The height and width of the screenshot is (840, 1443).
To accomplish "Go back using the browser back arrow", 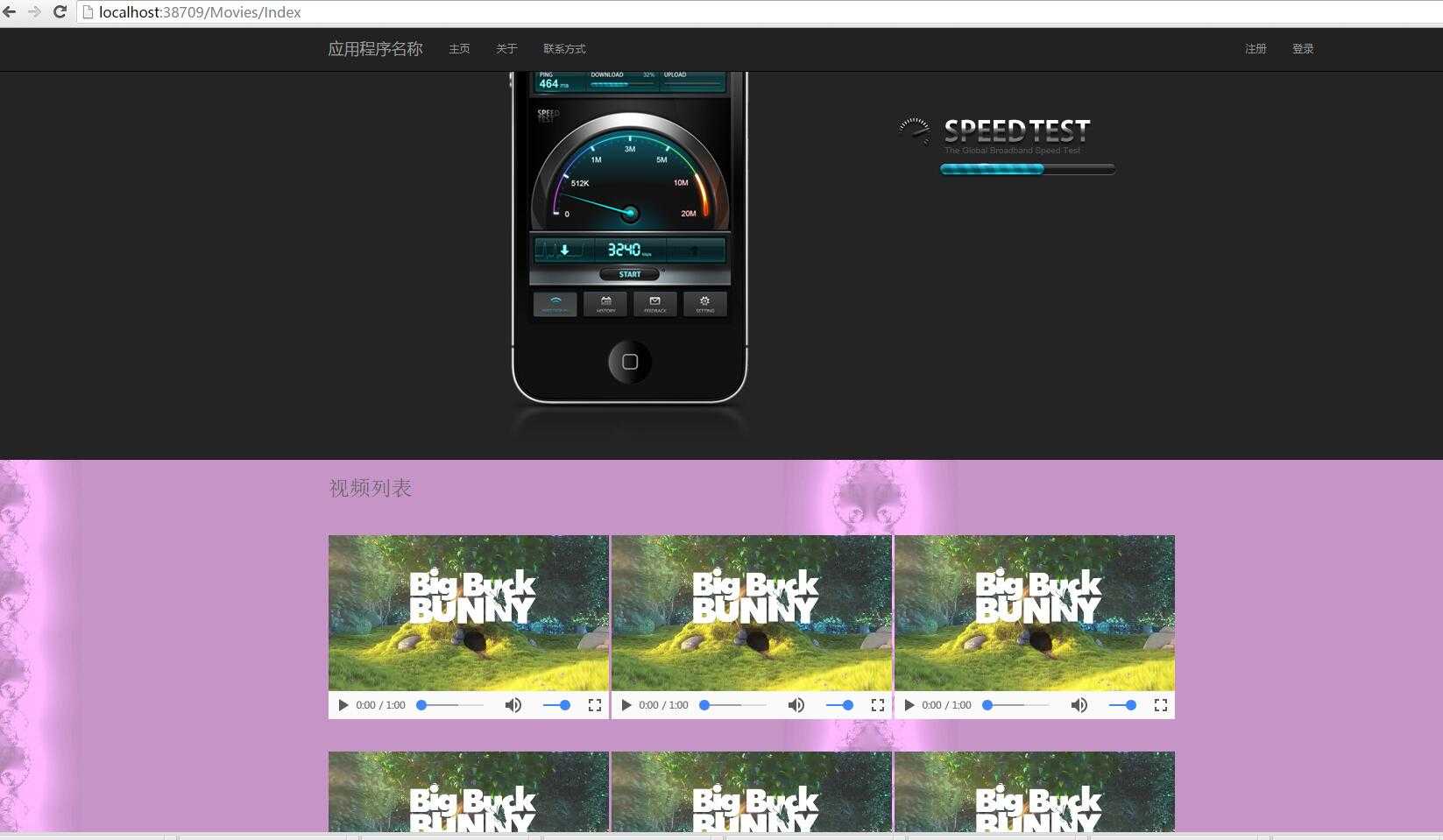I will click(x=10, y=12).
